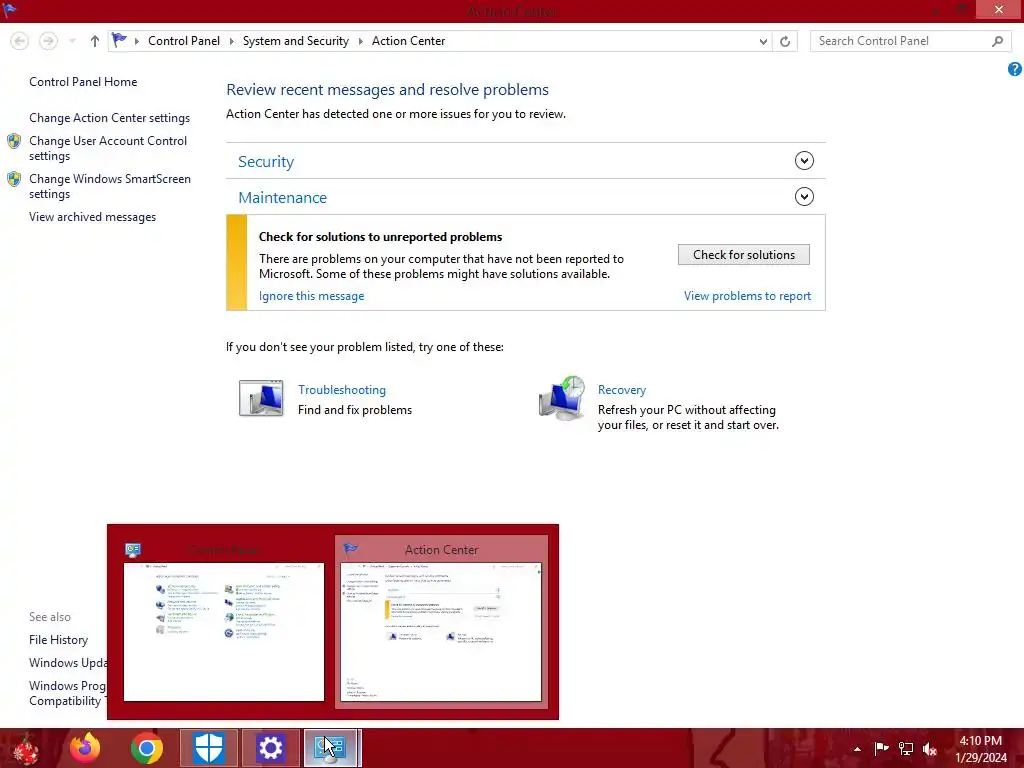
Task: Go up one level with Up arrow
Action: (x=95, y=41)
